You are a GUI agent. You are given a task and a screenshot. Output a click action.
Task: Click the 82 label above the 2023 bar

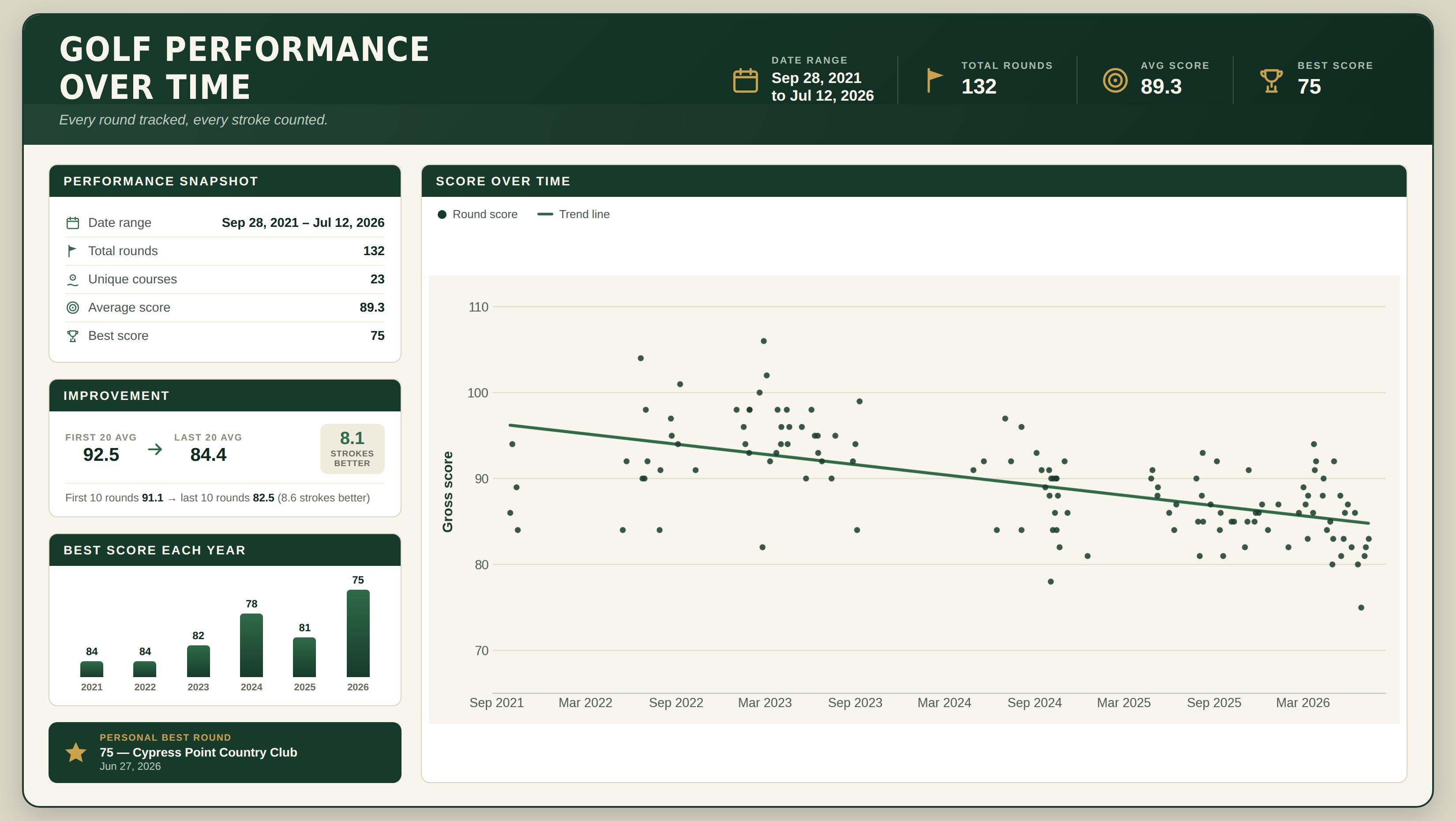(x=199, y=636)
